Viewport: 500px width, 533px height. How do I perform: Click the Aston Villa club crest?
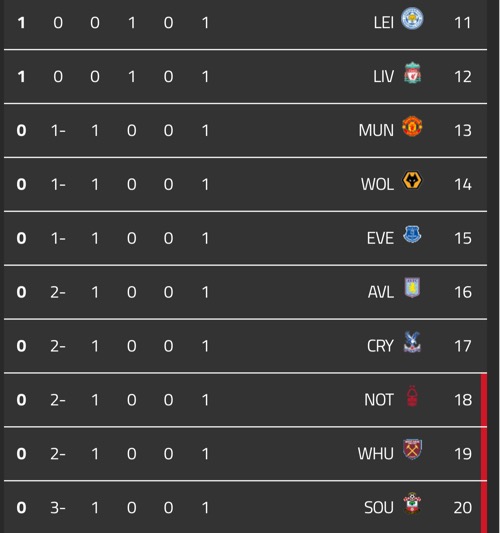pyautogui.click(x=412, y=288)
